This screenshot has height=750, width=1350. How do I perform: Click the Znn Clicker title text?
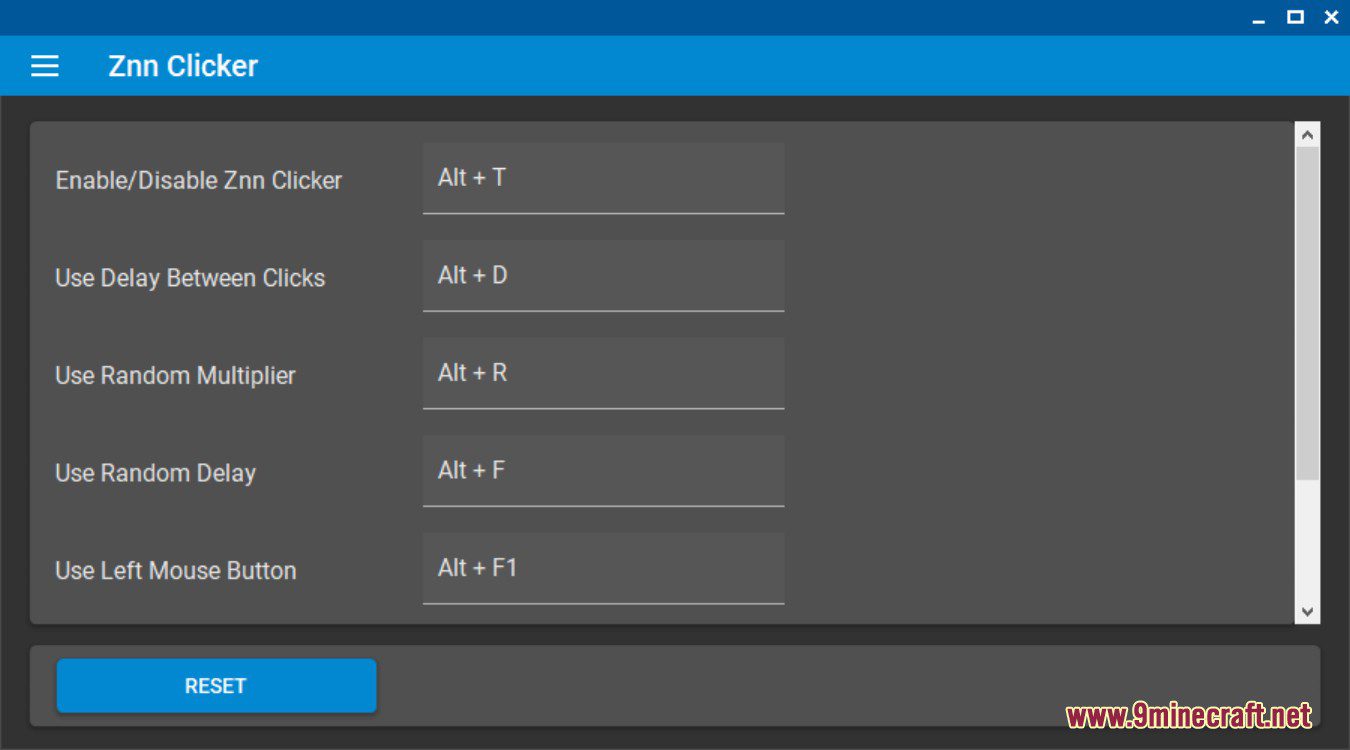(183, 66)
